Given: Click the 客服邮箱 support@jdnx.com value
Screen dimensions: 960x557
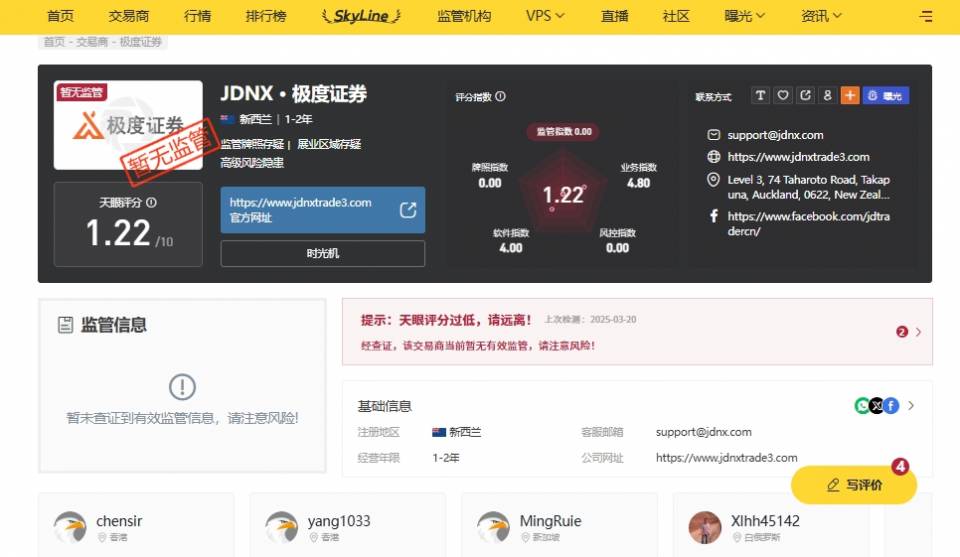Looking at the screenshot, I should (703, 432).
